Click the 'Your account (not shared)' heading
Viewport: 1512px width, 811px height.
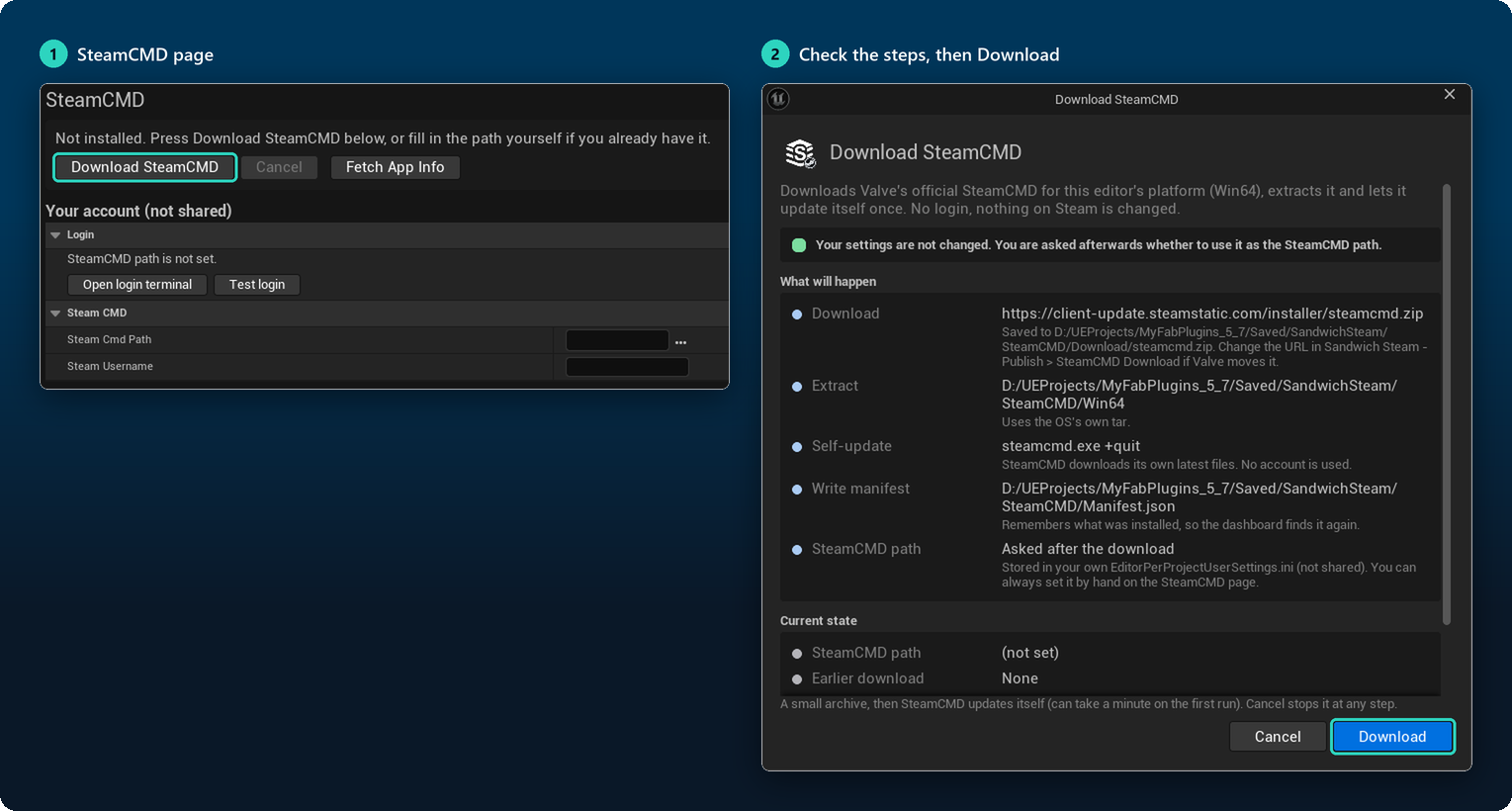click(x=138, y=211)
